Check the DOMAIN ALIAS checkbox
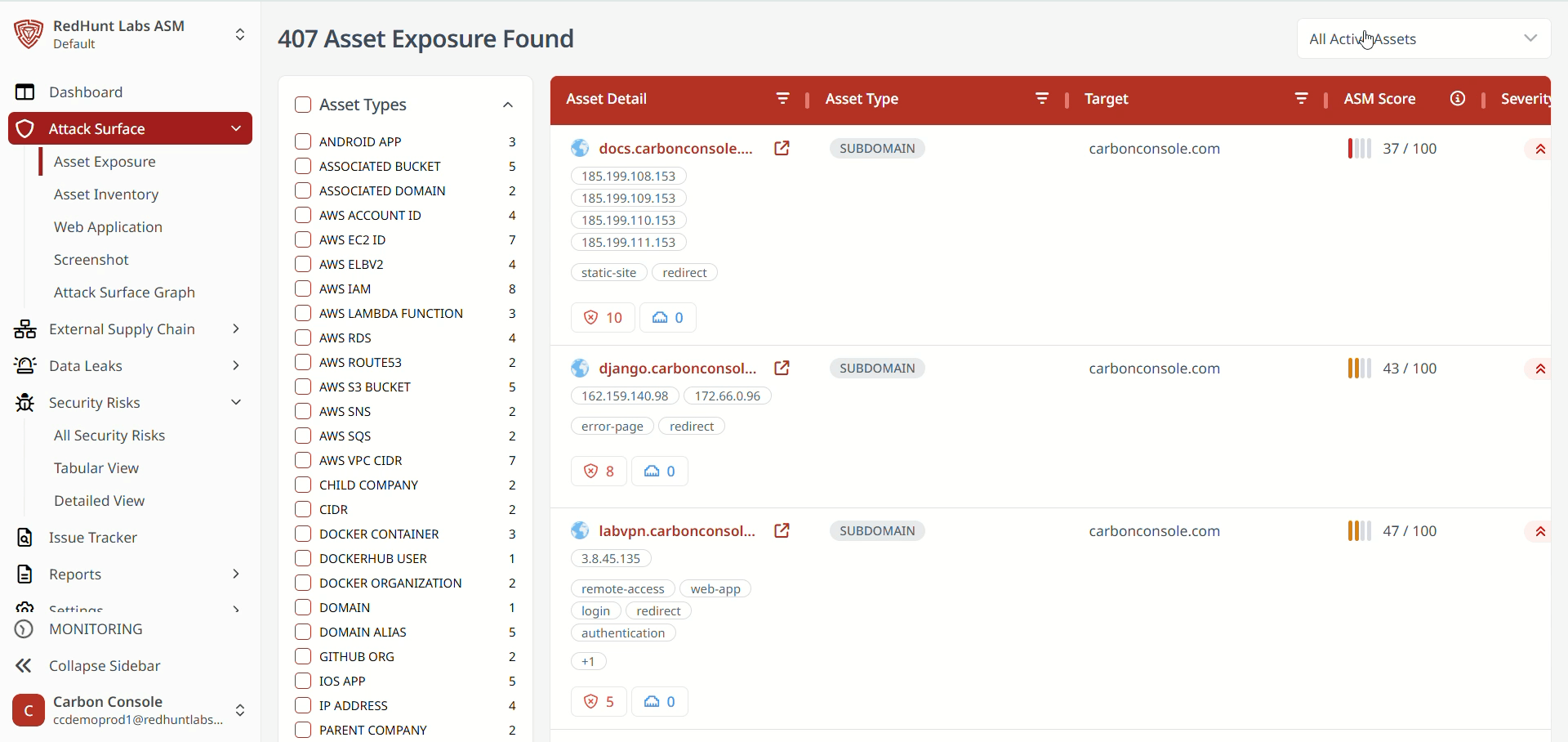1568x742 pixels. point(303,632)
